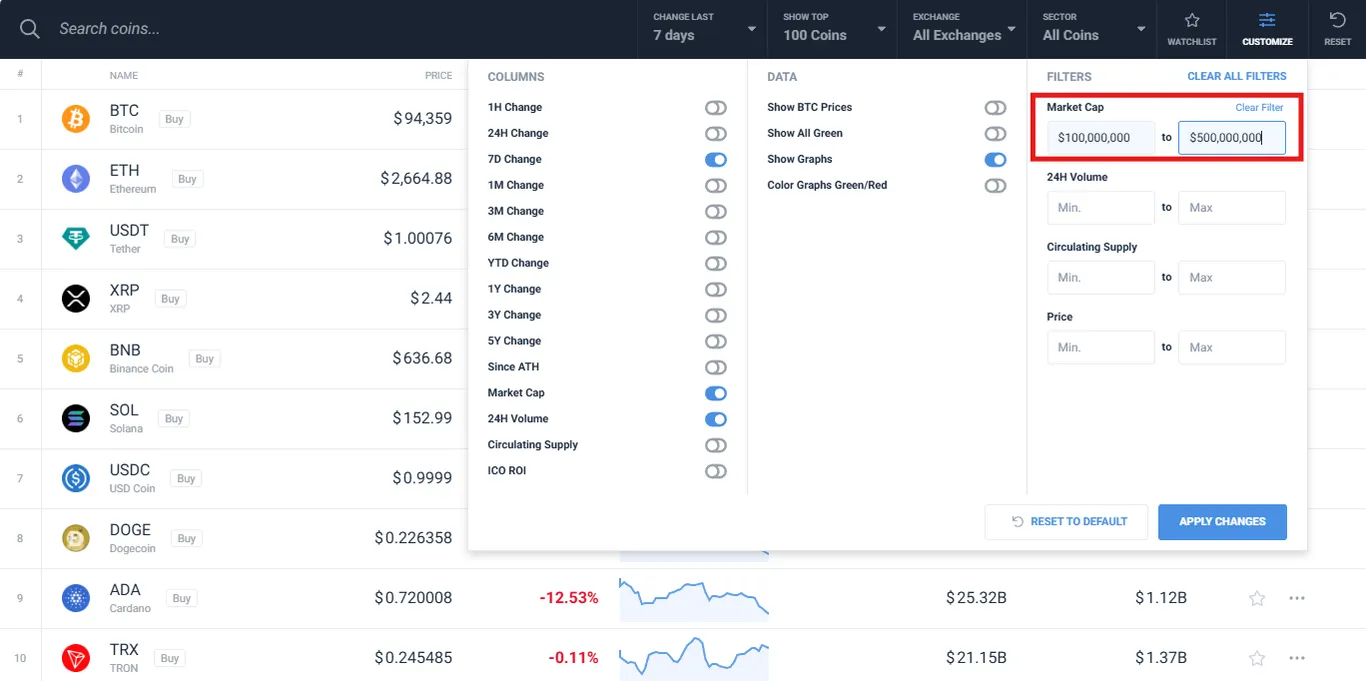The width and height of the screenshot is (1366, 681).
Task: Click the Bitcoin logo icon
Action: pyautogui.click(x=76, y=119)
